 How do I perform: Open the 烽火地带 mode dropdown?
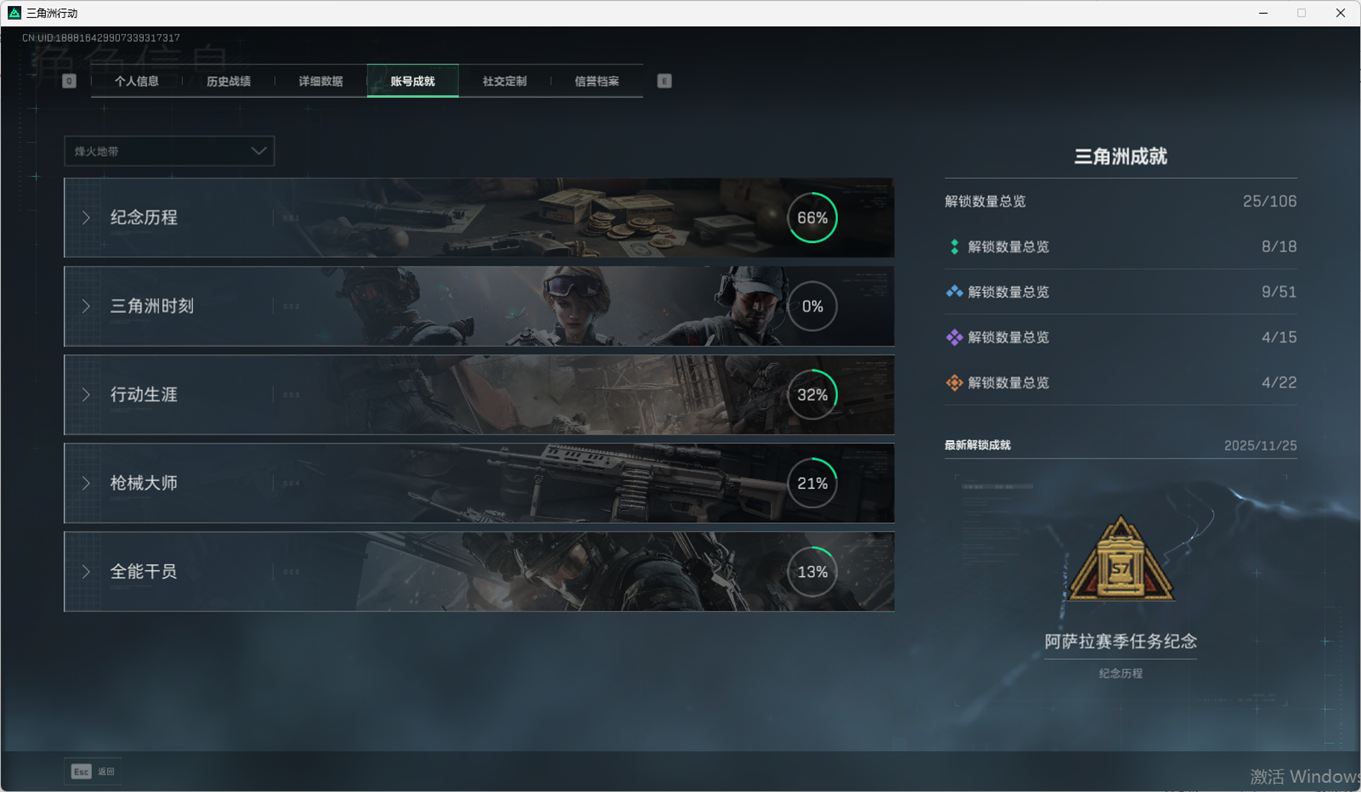[x=169, y=151]
